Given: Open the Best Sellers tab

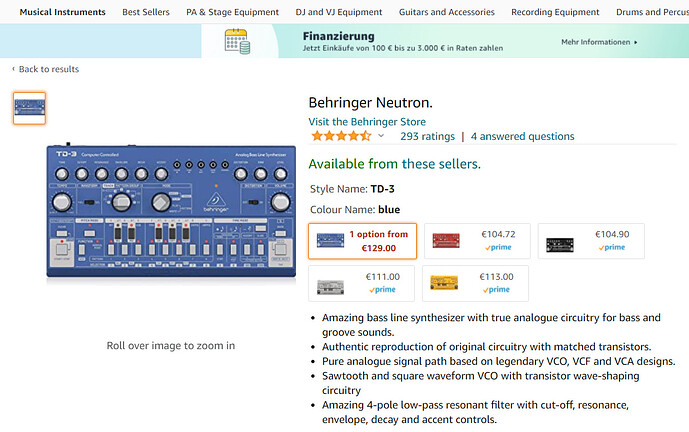Looking at the screenshot, I should 145,12.
